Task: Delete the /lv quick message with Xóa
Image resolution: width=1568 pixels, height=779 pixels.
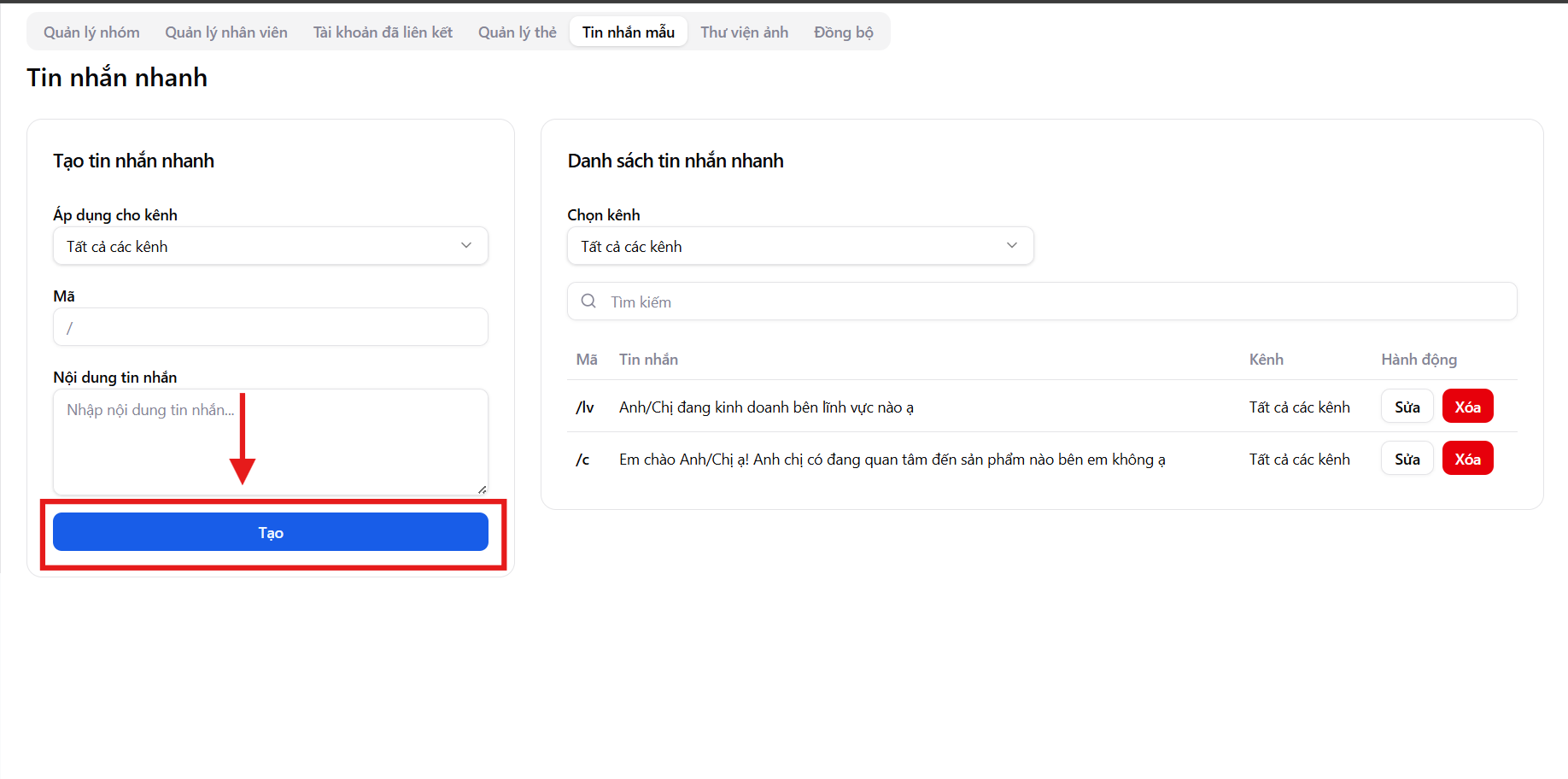Action: point(1467,407)
